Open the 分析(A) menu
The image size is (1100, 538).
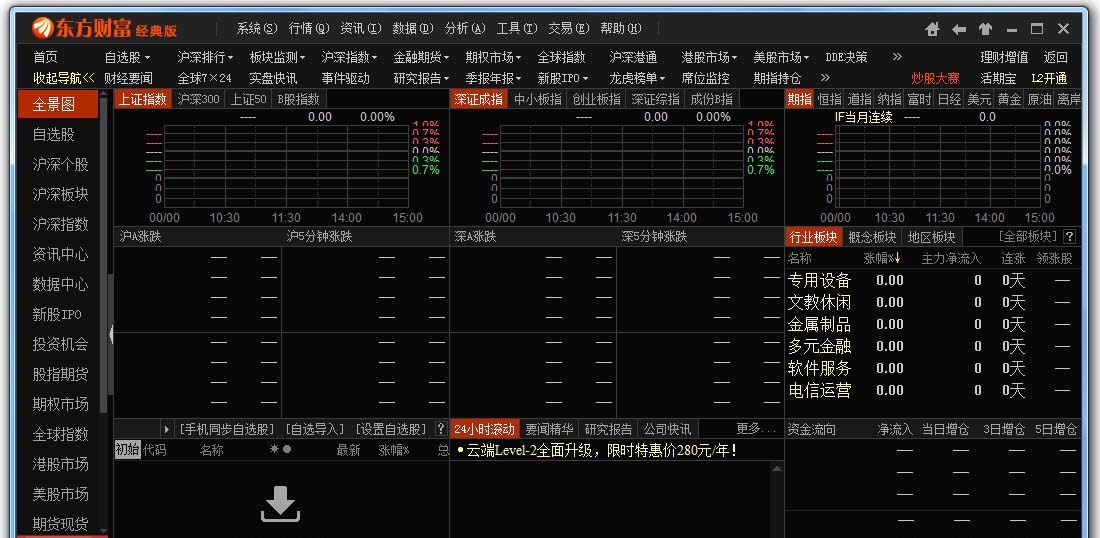point(465,28)
